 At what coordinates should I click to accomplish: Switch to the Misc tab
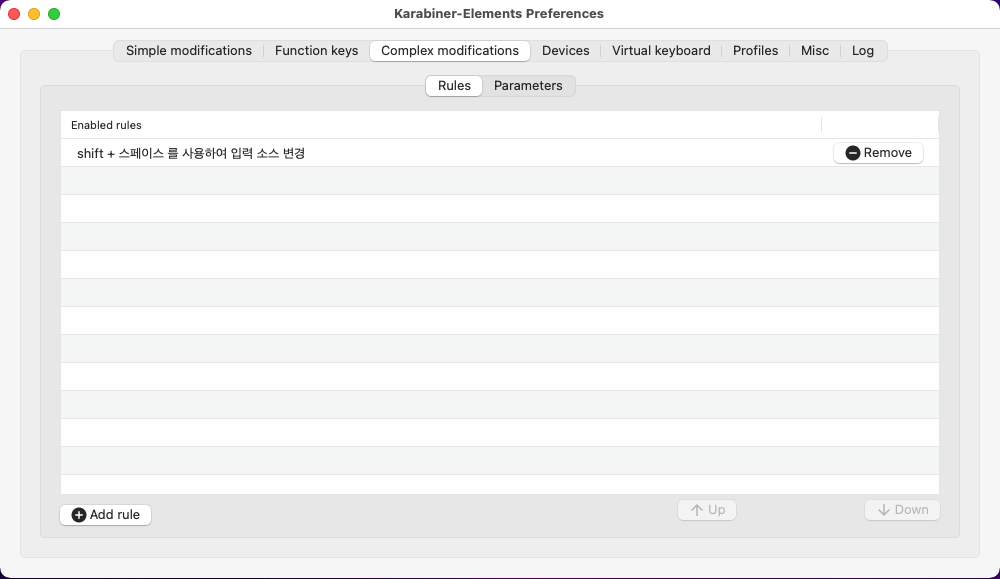(x=814, y=51)
